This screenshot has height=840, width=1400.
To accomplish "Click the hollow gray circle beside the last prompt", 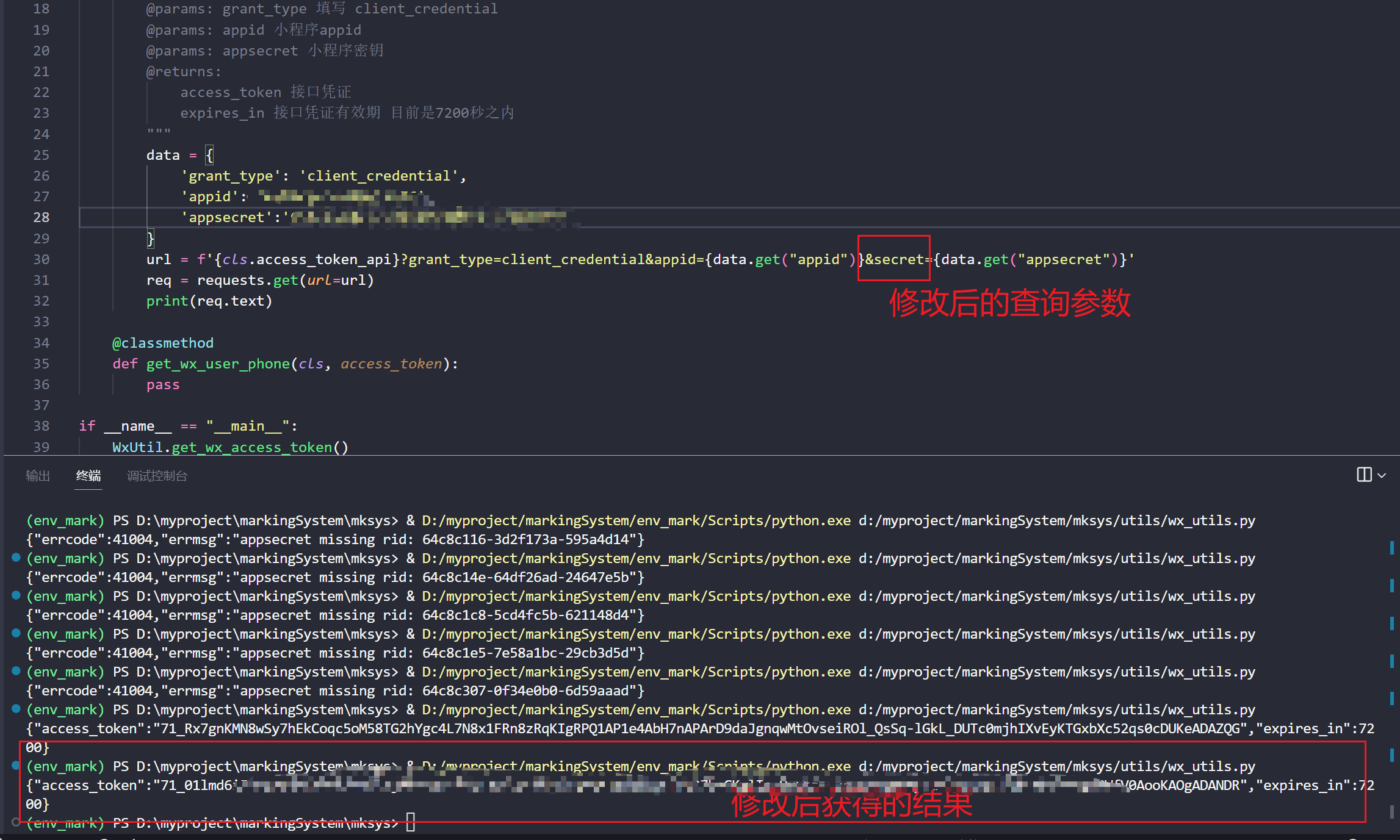I will point(16,822).
